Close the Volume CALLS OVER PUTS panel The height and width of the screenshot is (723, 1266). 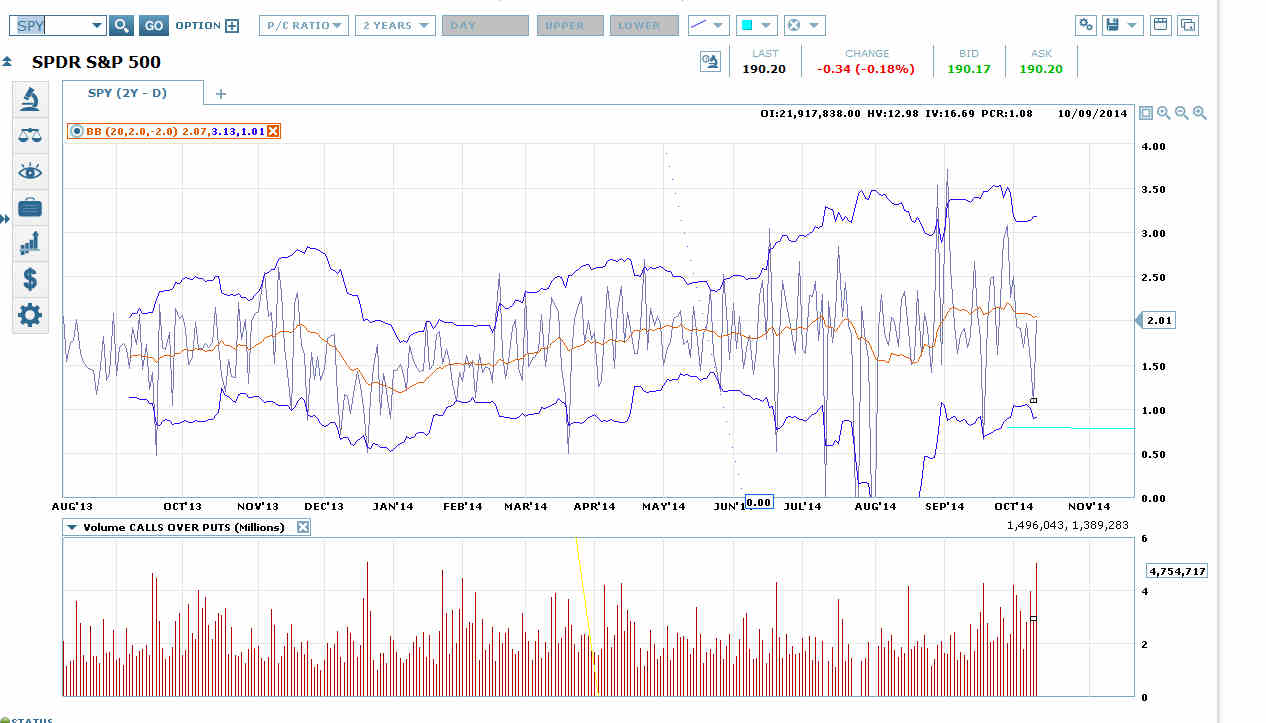coord(304,527)
